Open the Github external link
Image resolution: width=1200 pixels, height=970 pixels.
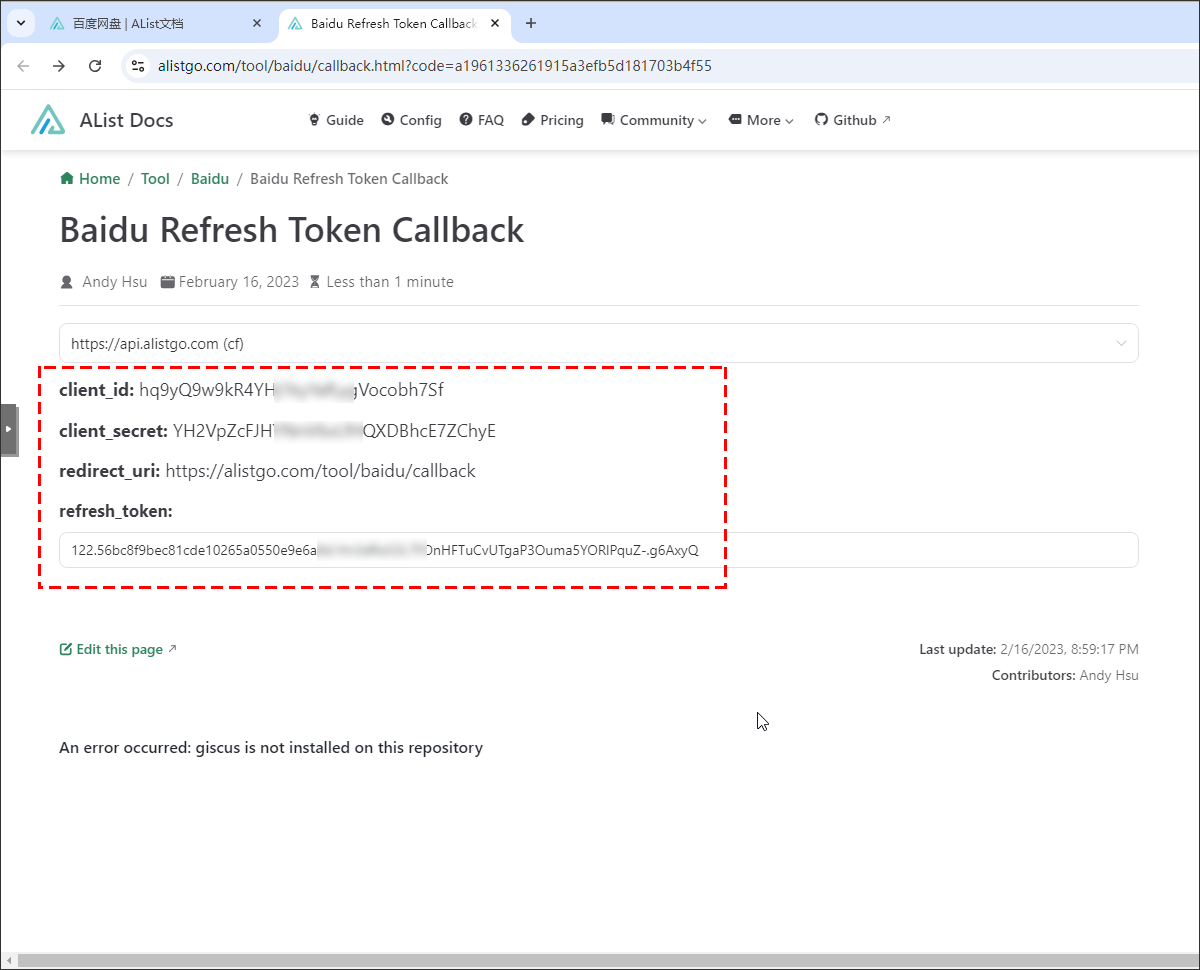(x=852, y=120)
